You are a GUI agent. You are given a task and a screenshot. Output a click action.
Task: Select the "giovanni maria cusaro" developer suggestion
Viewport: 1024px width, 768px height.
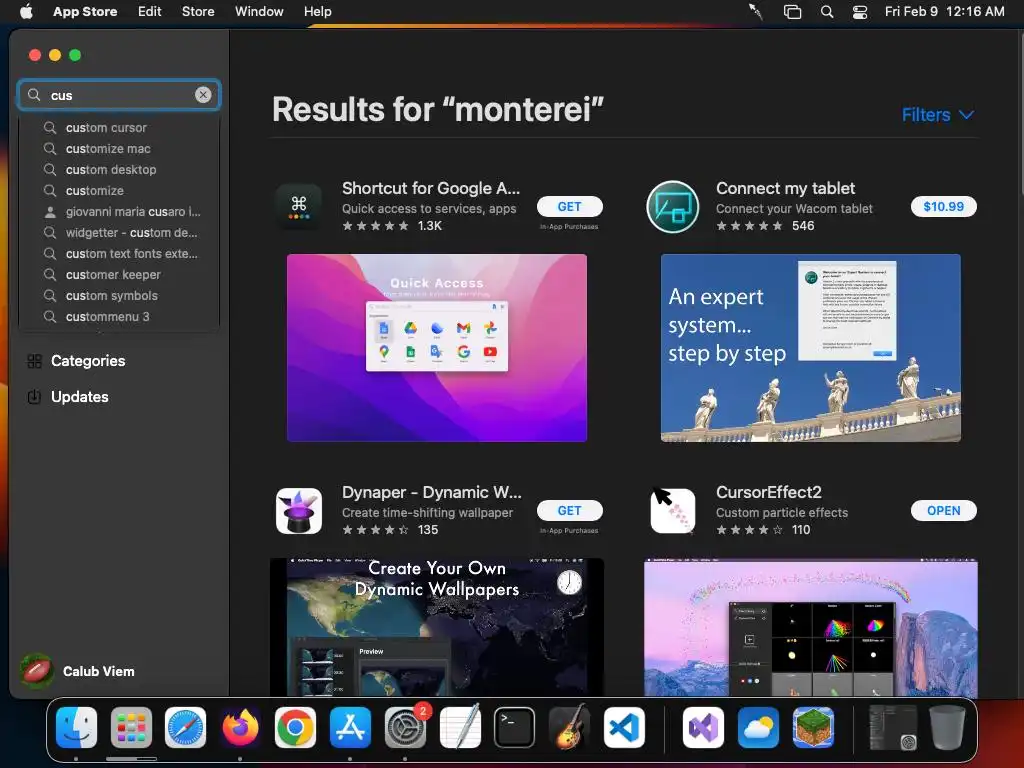[119, 212]
